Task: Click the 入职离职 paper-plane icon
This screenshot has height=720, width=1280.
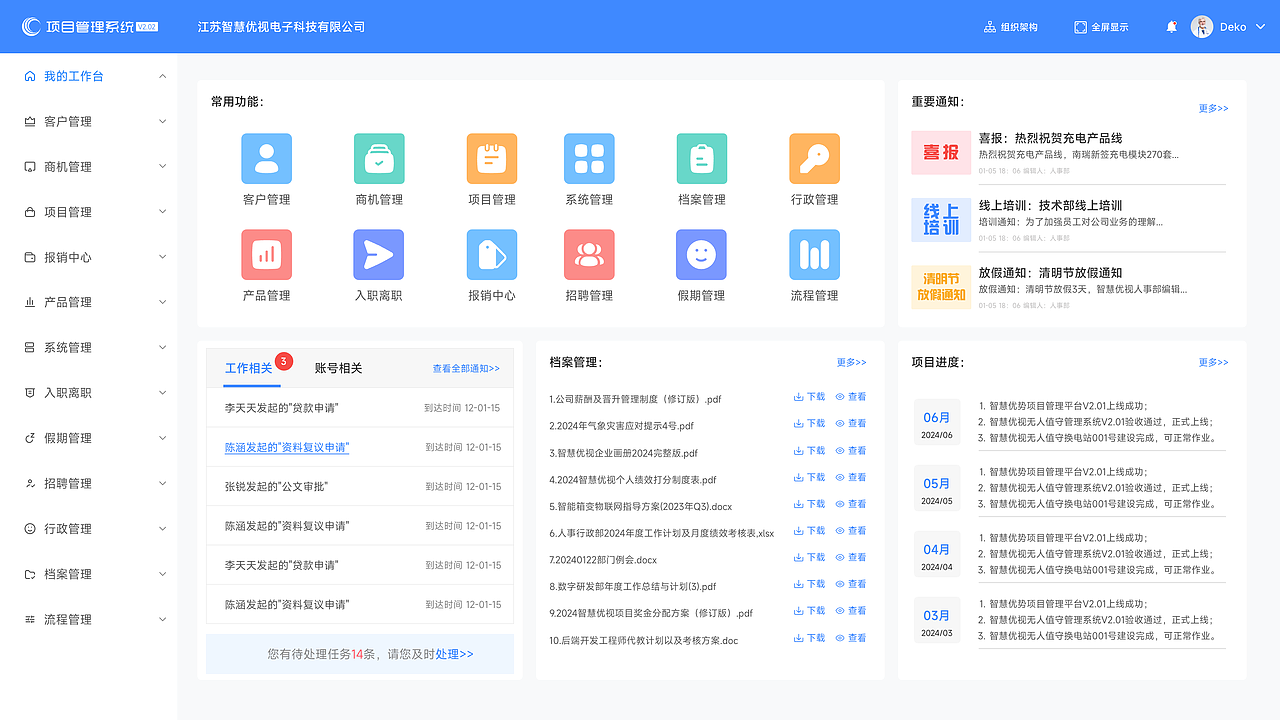Action: tap(378, 253)
